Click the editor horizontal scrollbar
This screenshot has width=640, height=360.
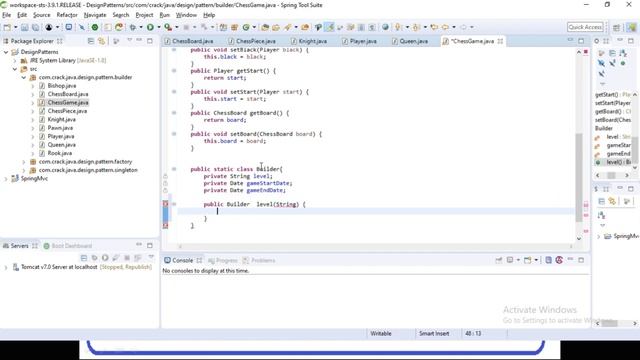376,246
